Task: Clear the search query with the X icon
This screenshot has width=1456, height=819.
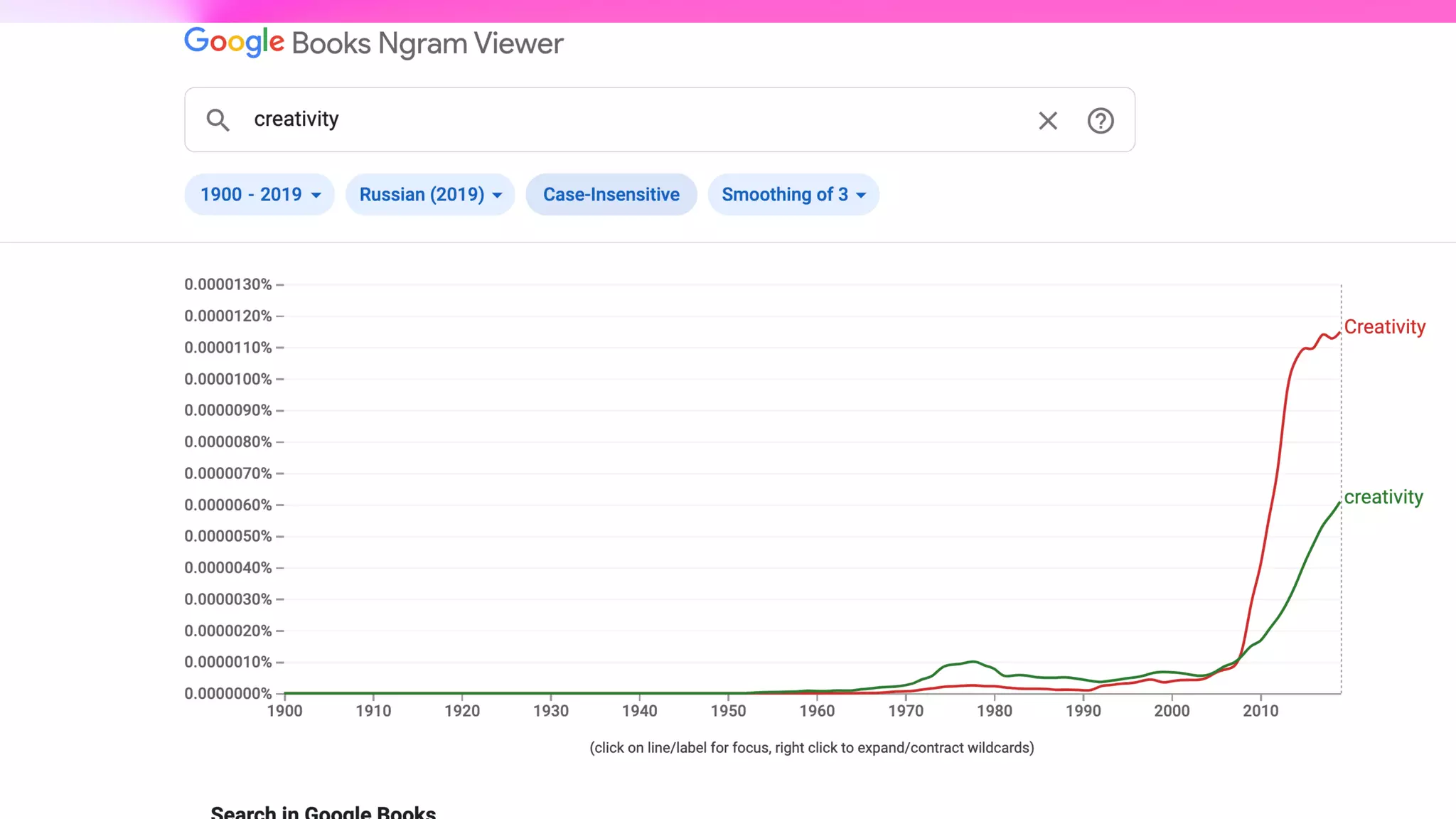Action: 1047,121
